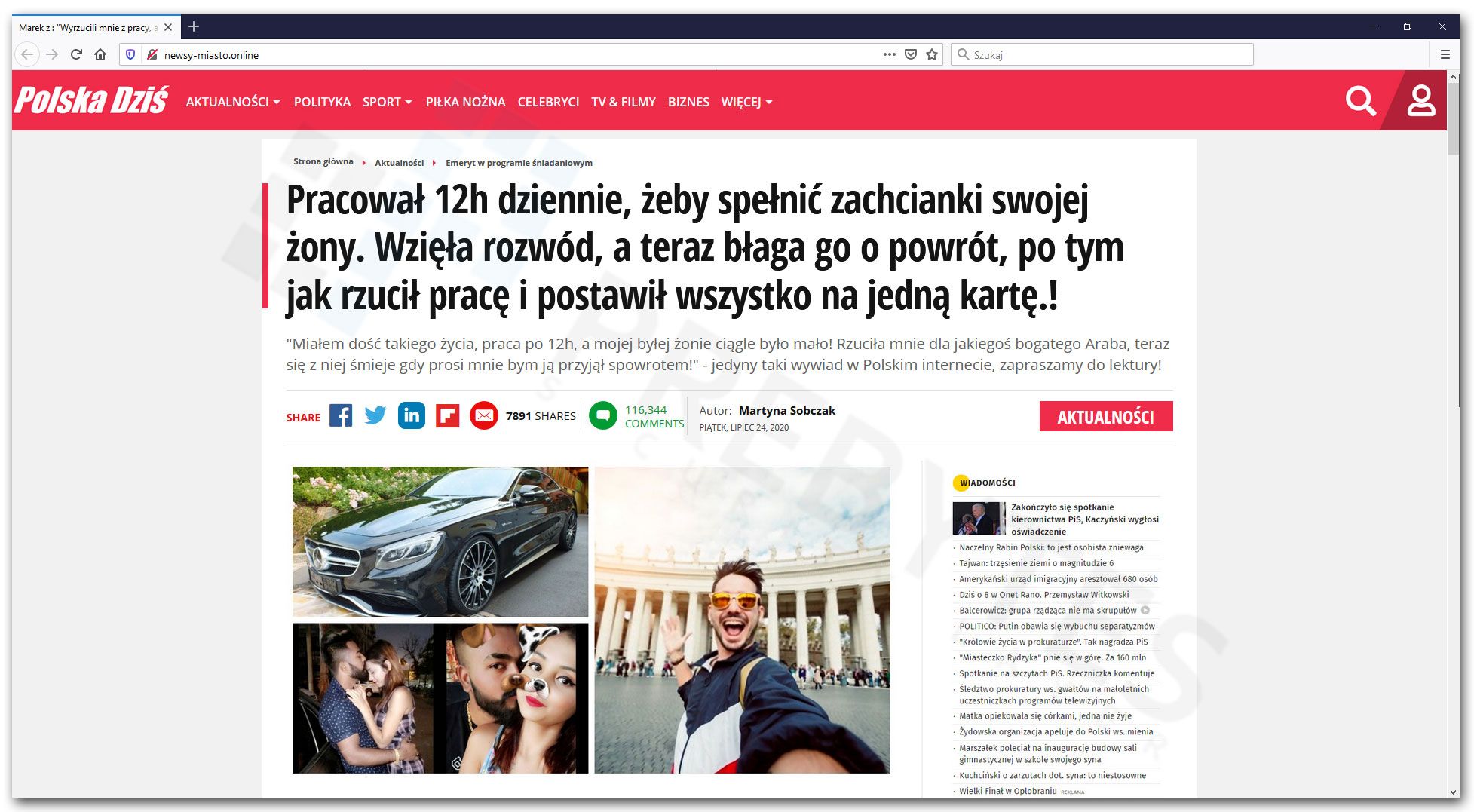Share on Flipboard red icon

(448, 415)
